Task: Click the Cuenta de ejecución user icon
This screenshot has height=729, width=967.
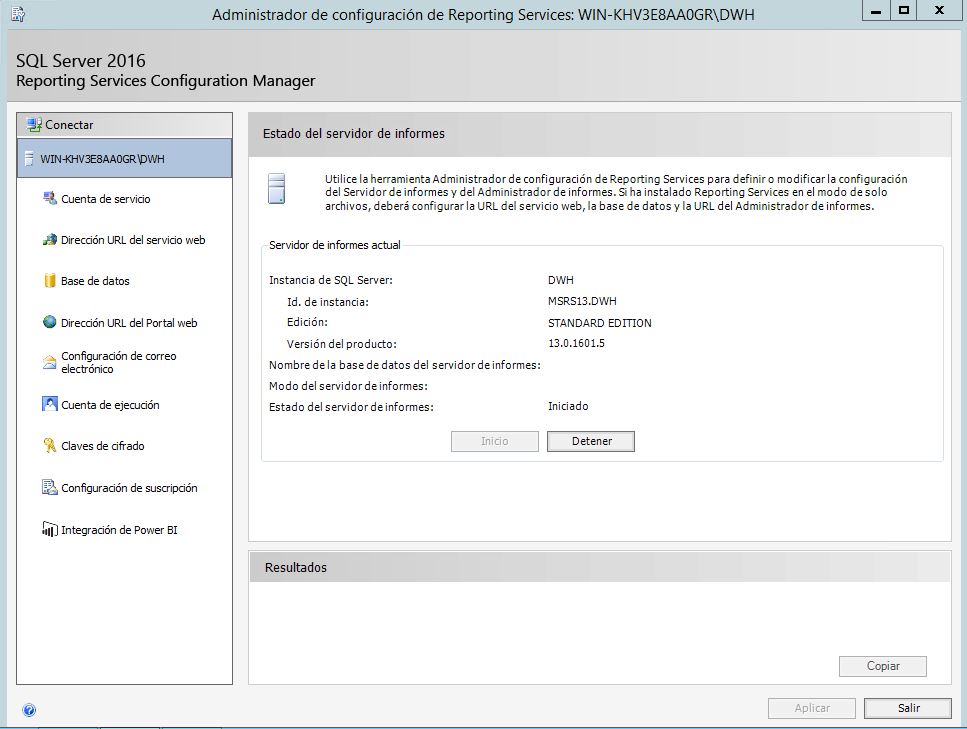Action: coord(50,405)
